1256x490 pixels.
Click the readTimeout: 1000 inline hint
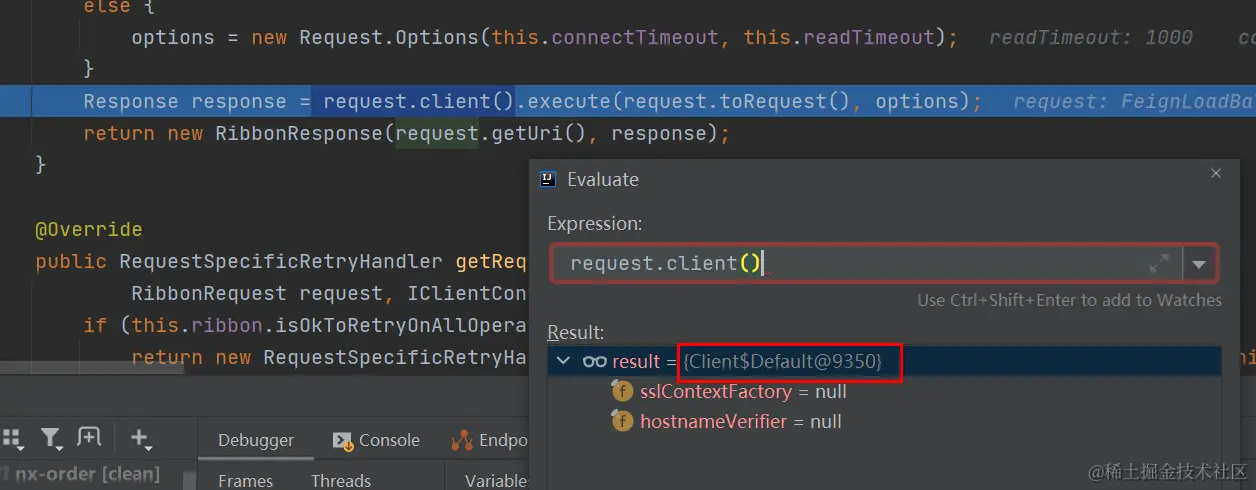click(x=1091, y=38)
